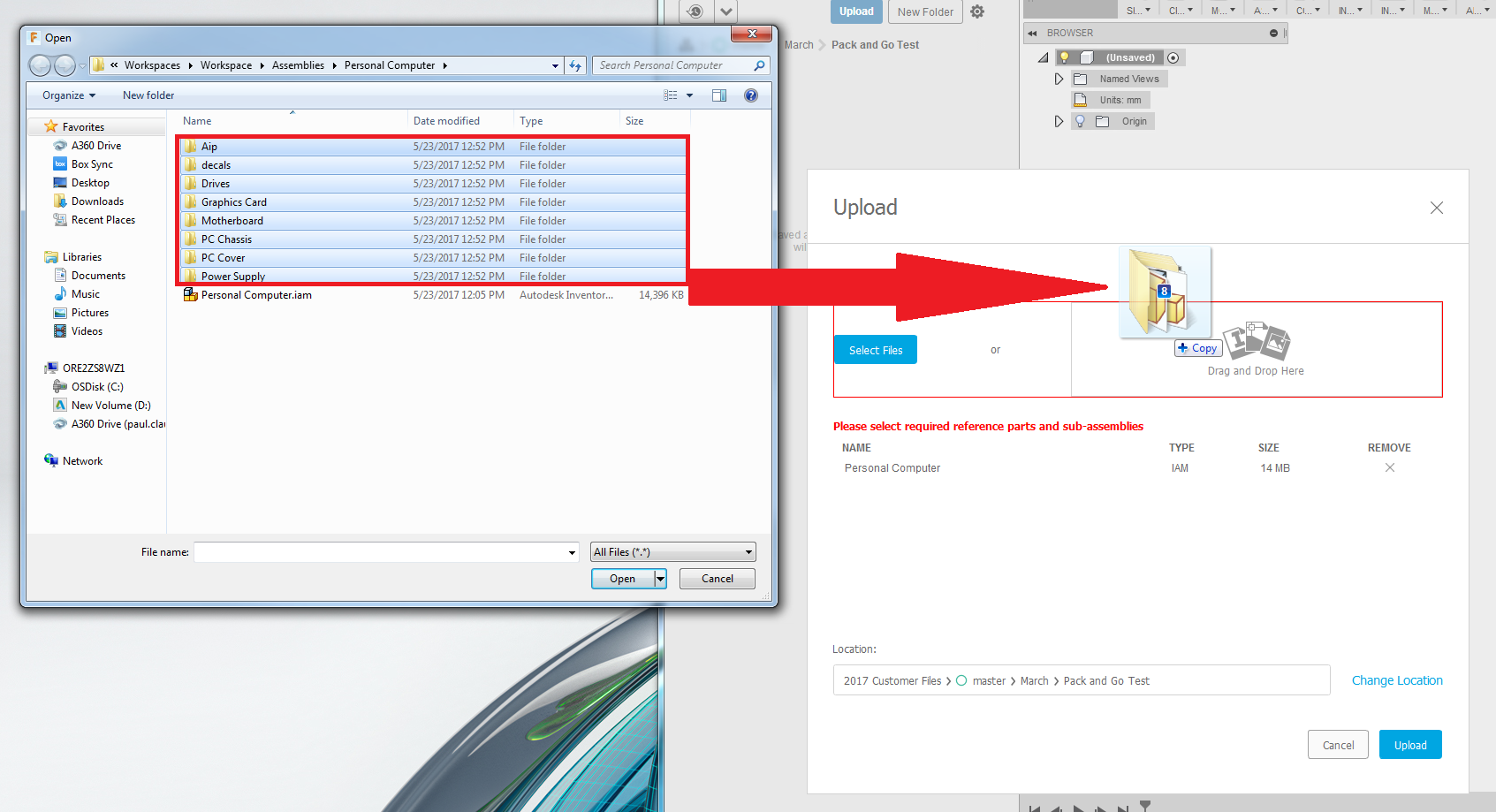Collapse the Browser panel with double-arrow icon

click(x=1032, y=34)
